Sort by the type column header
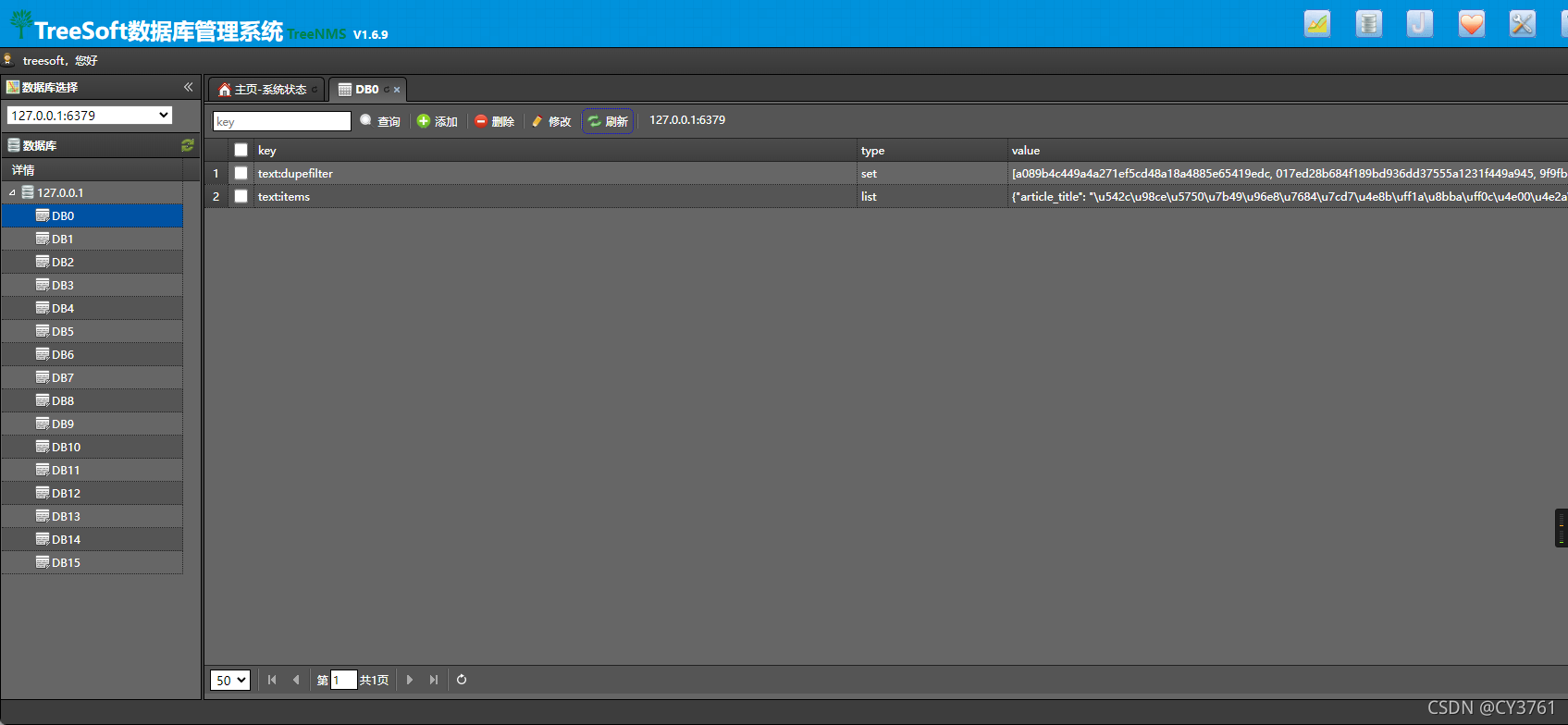 tap(932, 150)
